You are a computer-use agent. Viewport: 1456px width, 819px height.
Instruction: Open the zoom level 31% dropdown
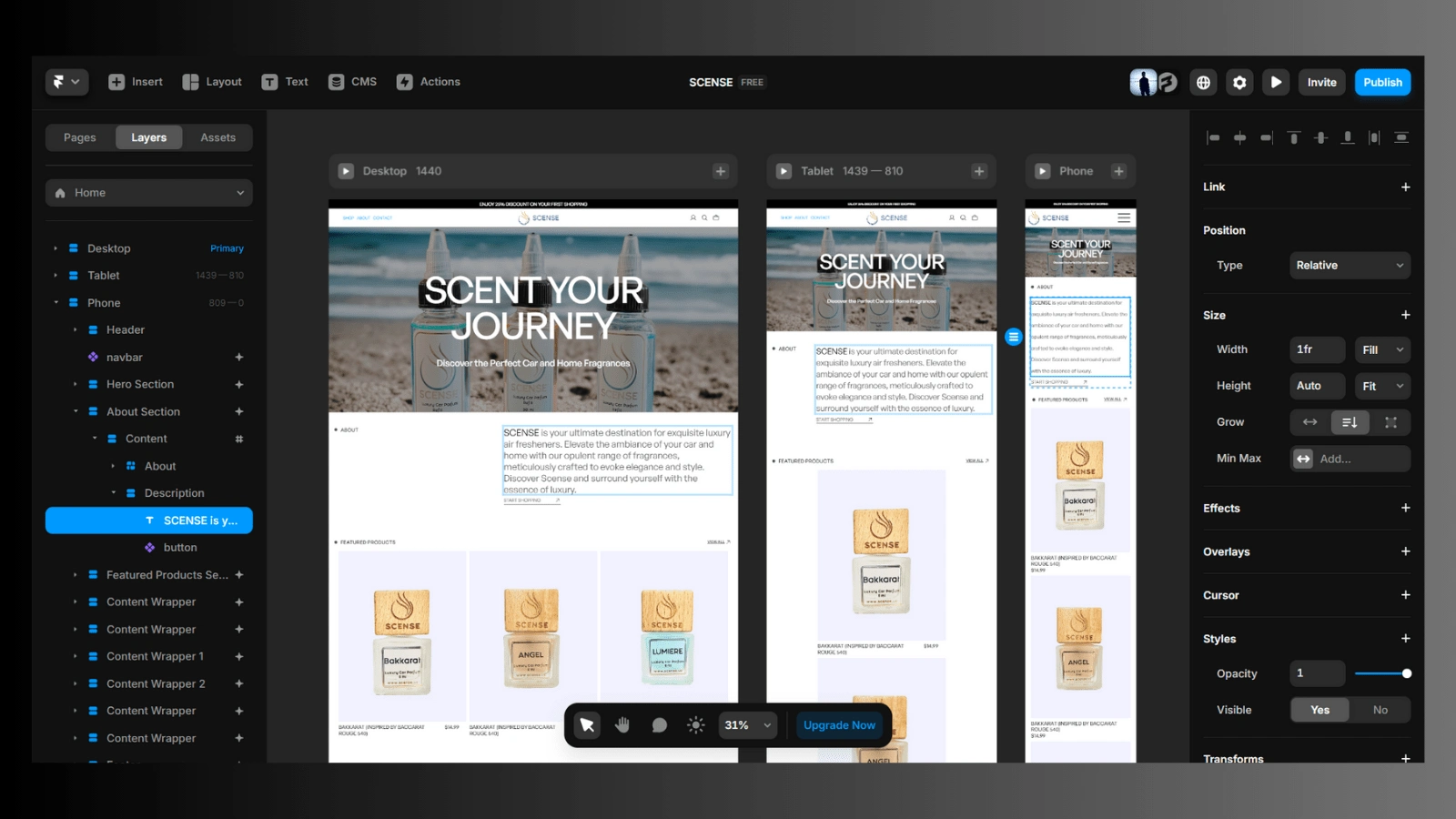[x=748, y=725]
